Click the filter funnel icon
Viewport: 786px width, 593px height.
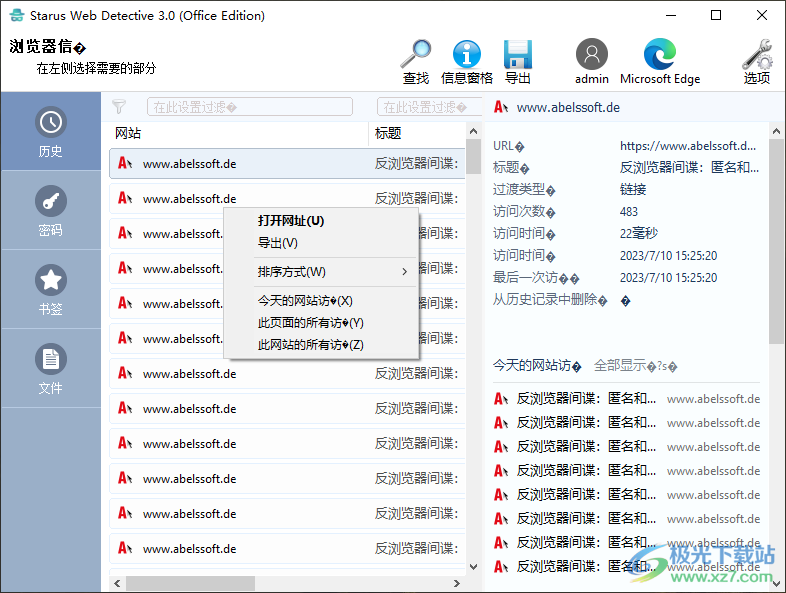point(119,106)
